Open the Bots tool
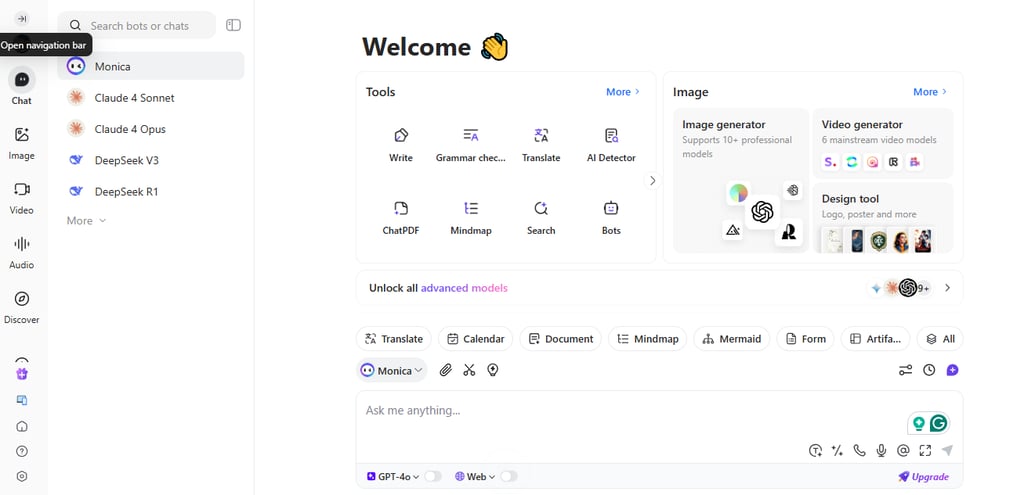Image resolution: width=1024 pixels, height=495 pixels. coord(611,218)
